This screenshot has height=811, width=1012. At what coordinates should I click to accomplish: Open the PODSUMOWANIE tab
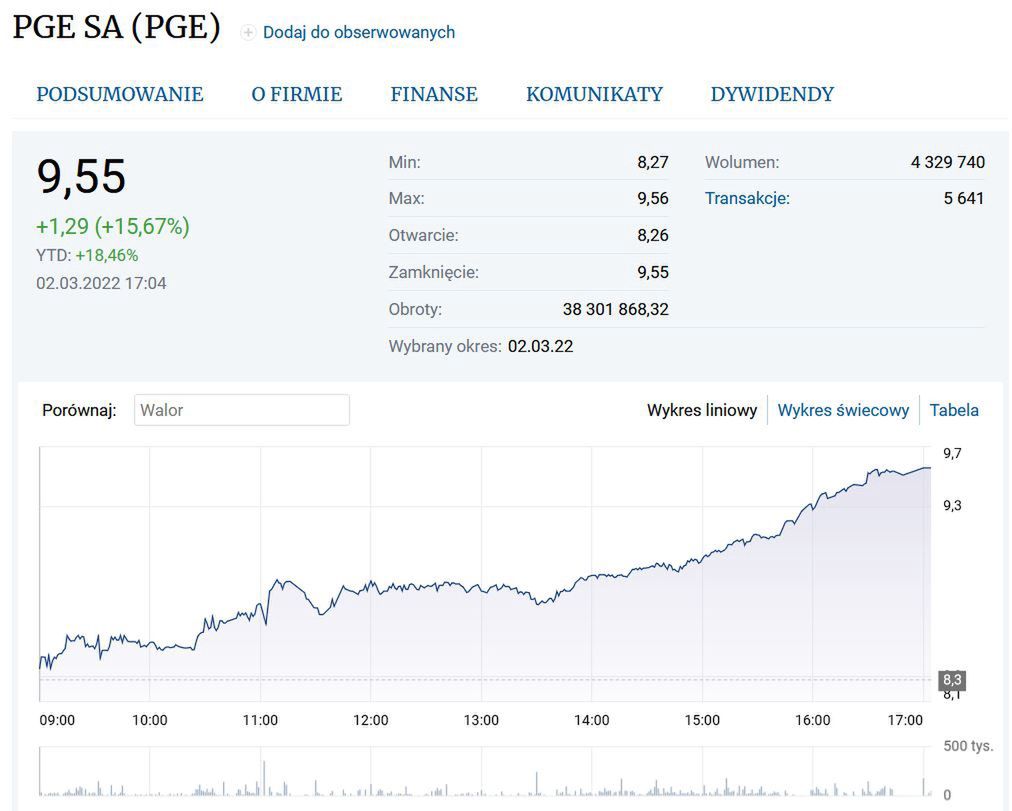tap(120, 94)
